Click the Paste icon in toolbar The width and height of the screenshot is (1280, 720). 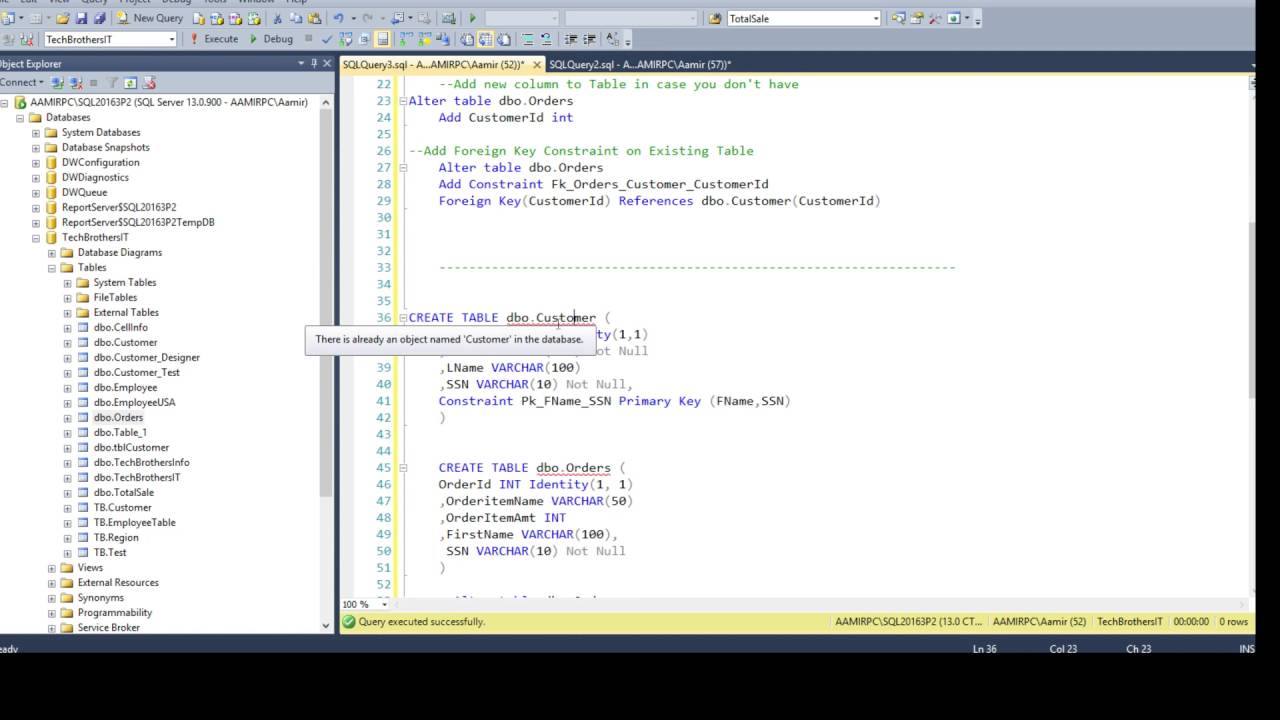pyautogui.click(x=314, y=18)
